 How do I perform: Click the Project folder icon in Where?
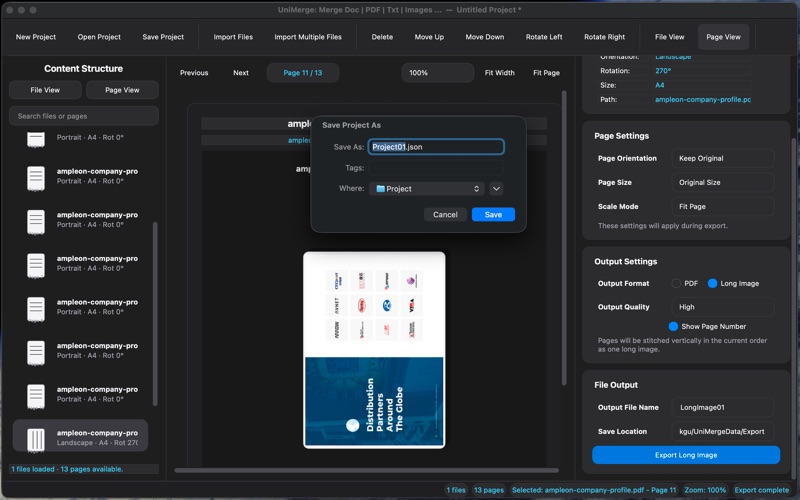point(381,189)
